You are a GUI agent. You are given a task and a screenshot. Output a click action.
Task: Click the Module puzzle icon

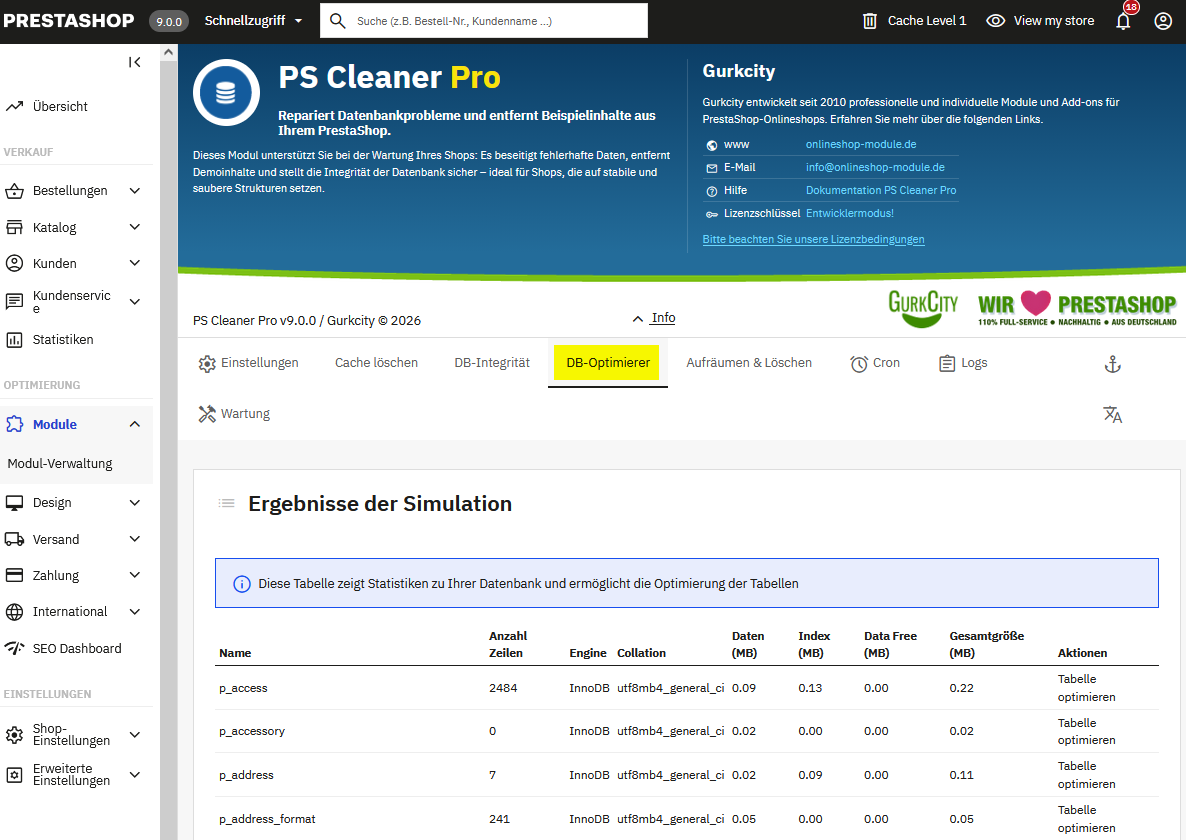pos(14,424)
